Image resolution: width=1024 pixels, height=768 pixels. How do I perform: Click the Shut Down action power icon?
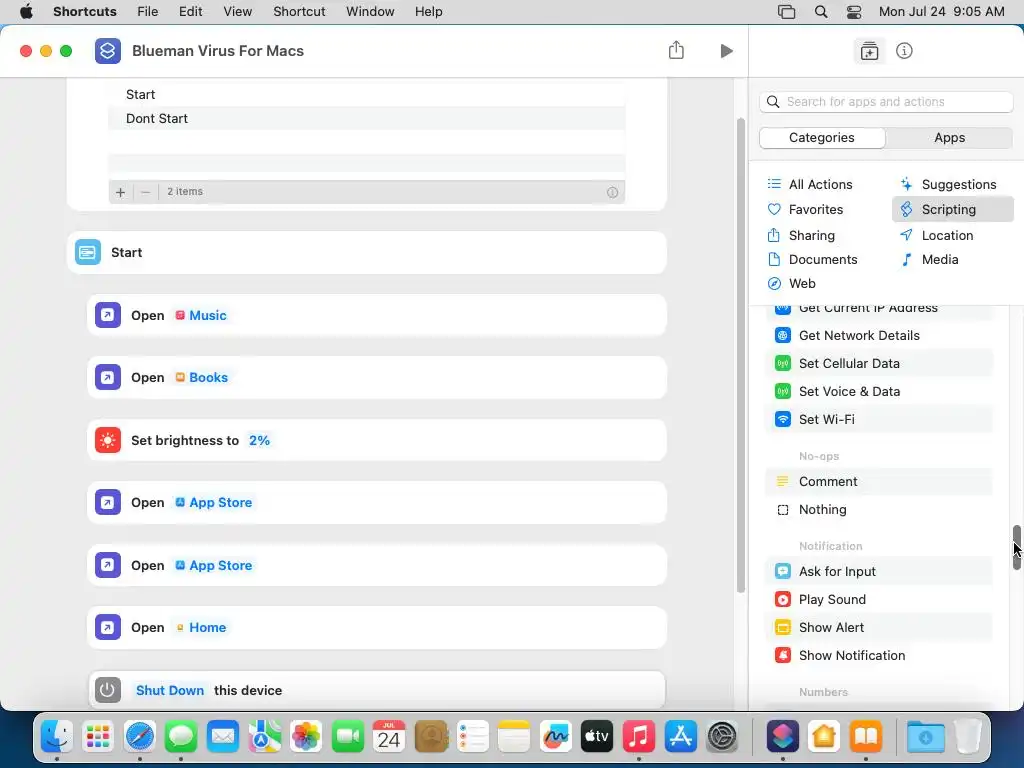tap(108, 690)
